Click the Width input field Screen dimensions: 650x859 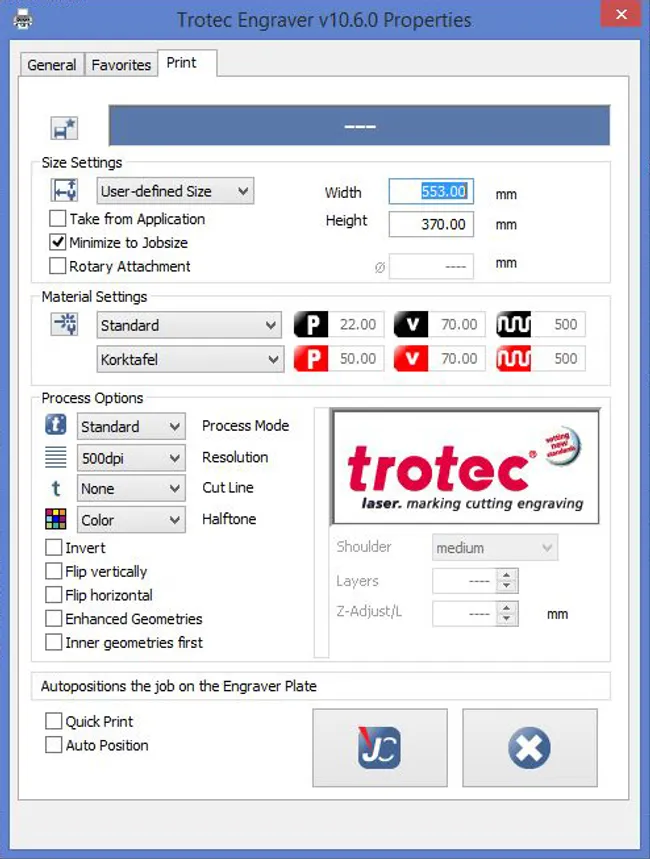point(431,191)
